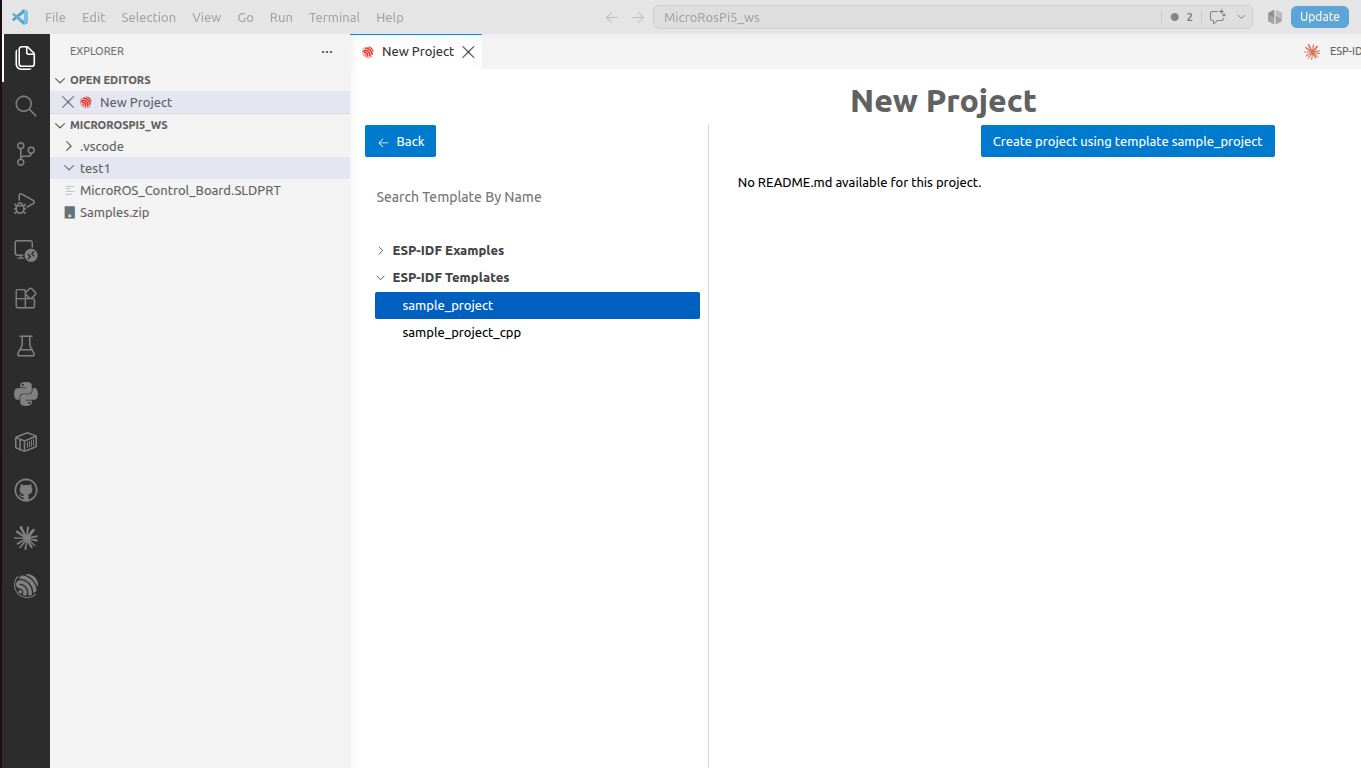Image resolution: width=1361 pixels, height=768 pixels.
Task: Open the Run menu
Action: click(x=281, y=17)
